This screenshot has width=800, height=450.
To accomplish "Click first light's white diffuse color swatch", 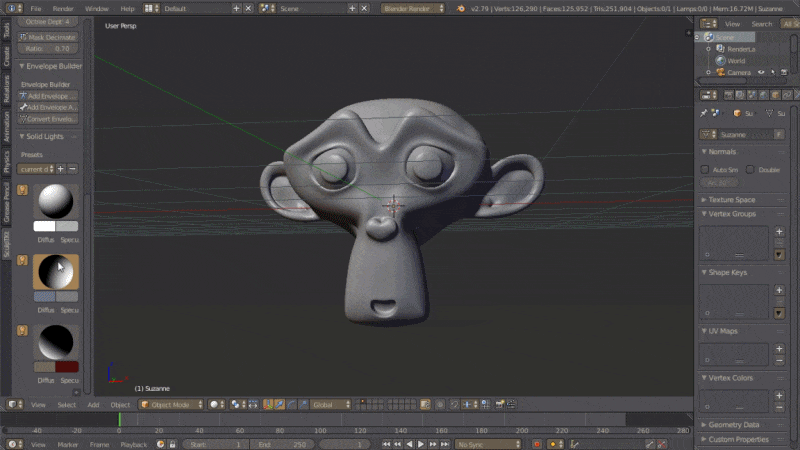I will (x=44, y=226).
